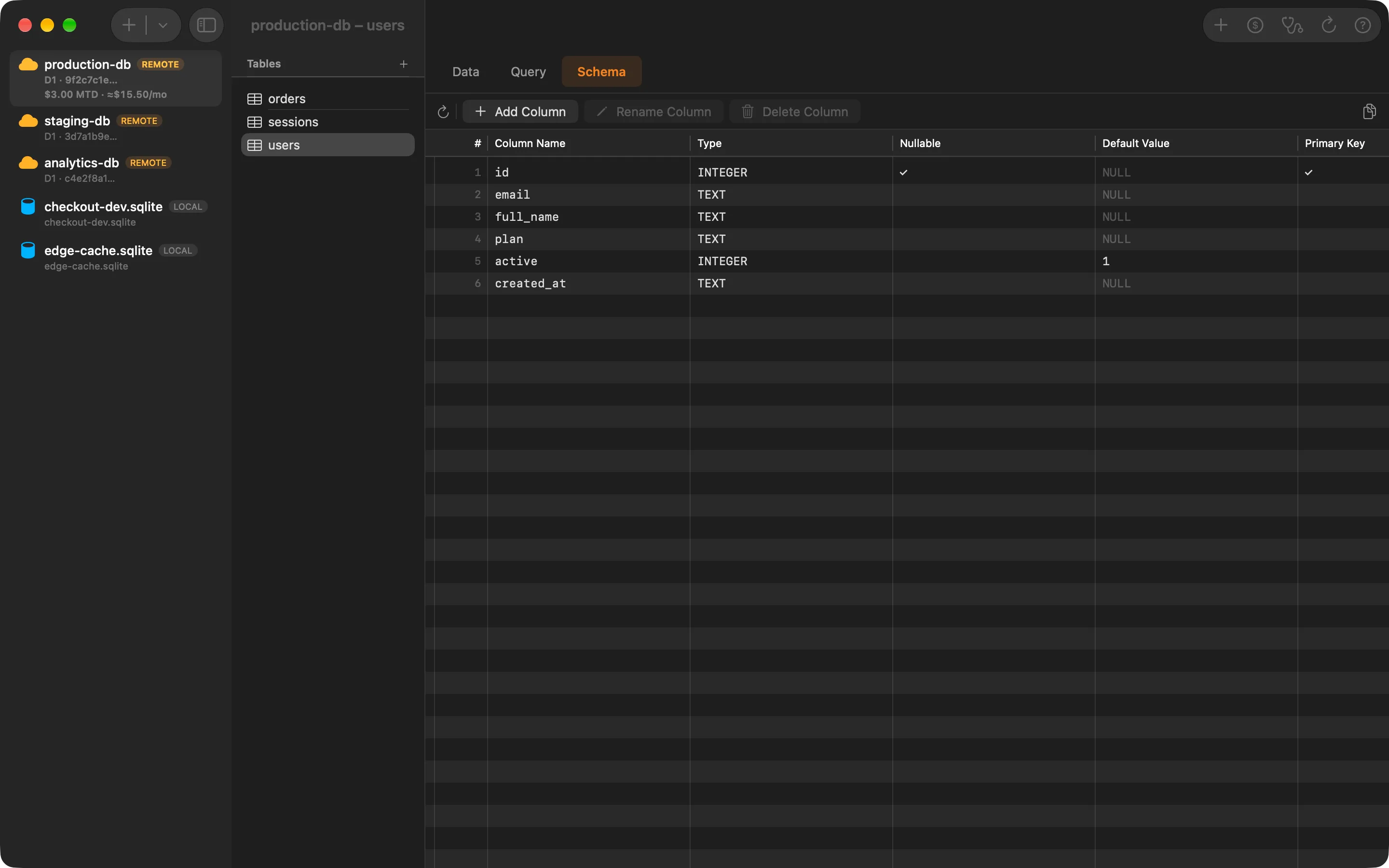
Task: Click the analytics-db cloud icon
Action: point(28,163)
